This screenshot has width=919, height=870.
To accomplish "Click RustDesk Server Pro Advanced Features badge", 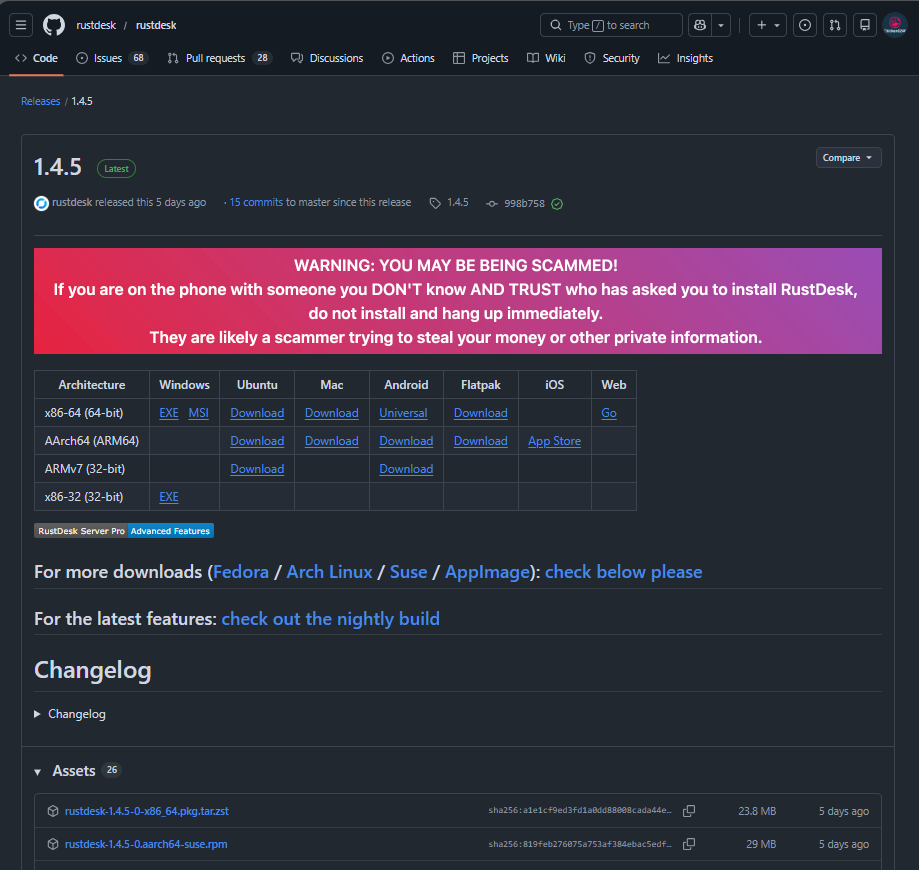I will tap(124, 531).
